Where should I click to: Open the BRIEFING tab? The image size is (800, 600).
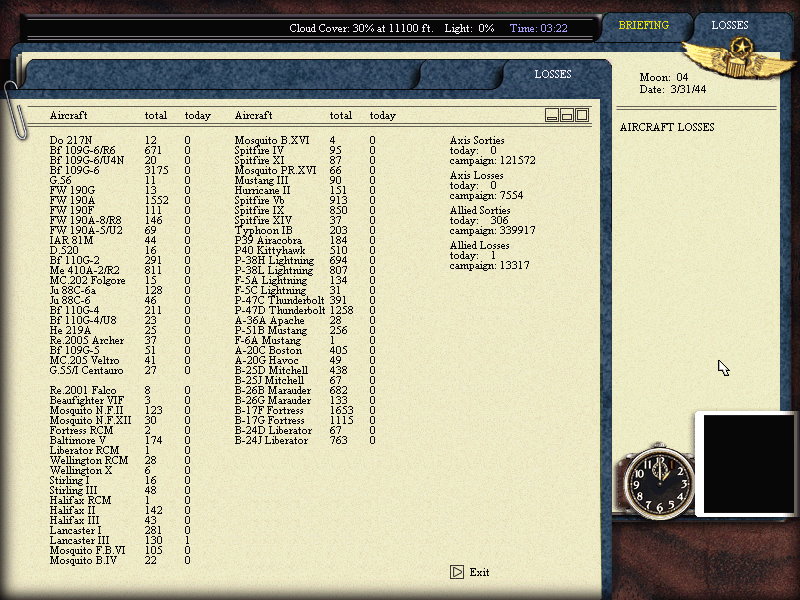(643, 26)
